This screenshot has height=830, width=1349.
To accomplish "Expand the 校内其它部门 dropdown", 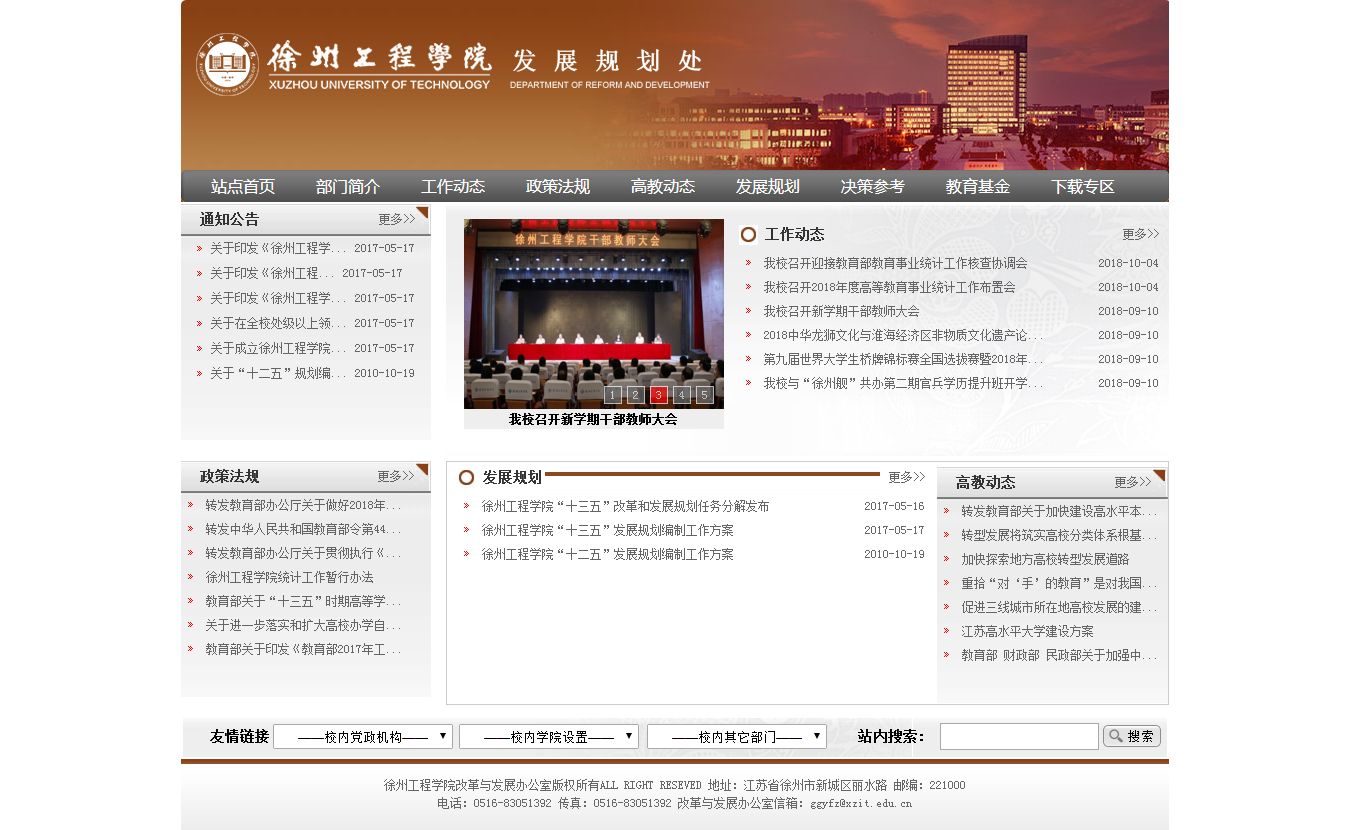I will click(x=737, y=737).
